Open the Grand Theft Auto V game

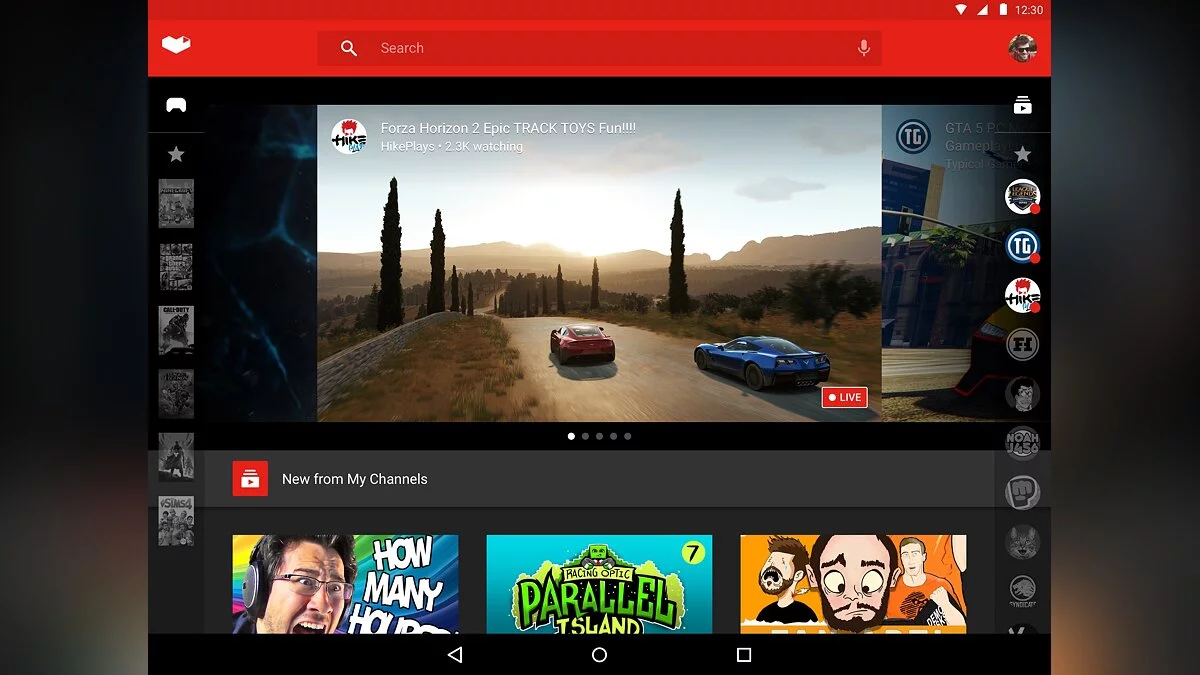[x=176, y=267]
